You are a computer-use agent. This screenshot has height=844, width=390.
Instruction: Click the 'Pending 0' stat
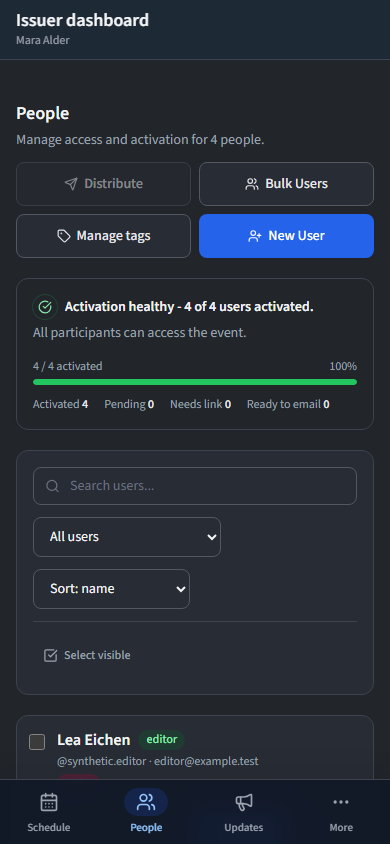(x=129, y=404)
